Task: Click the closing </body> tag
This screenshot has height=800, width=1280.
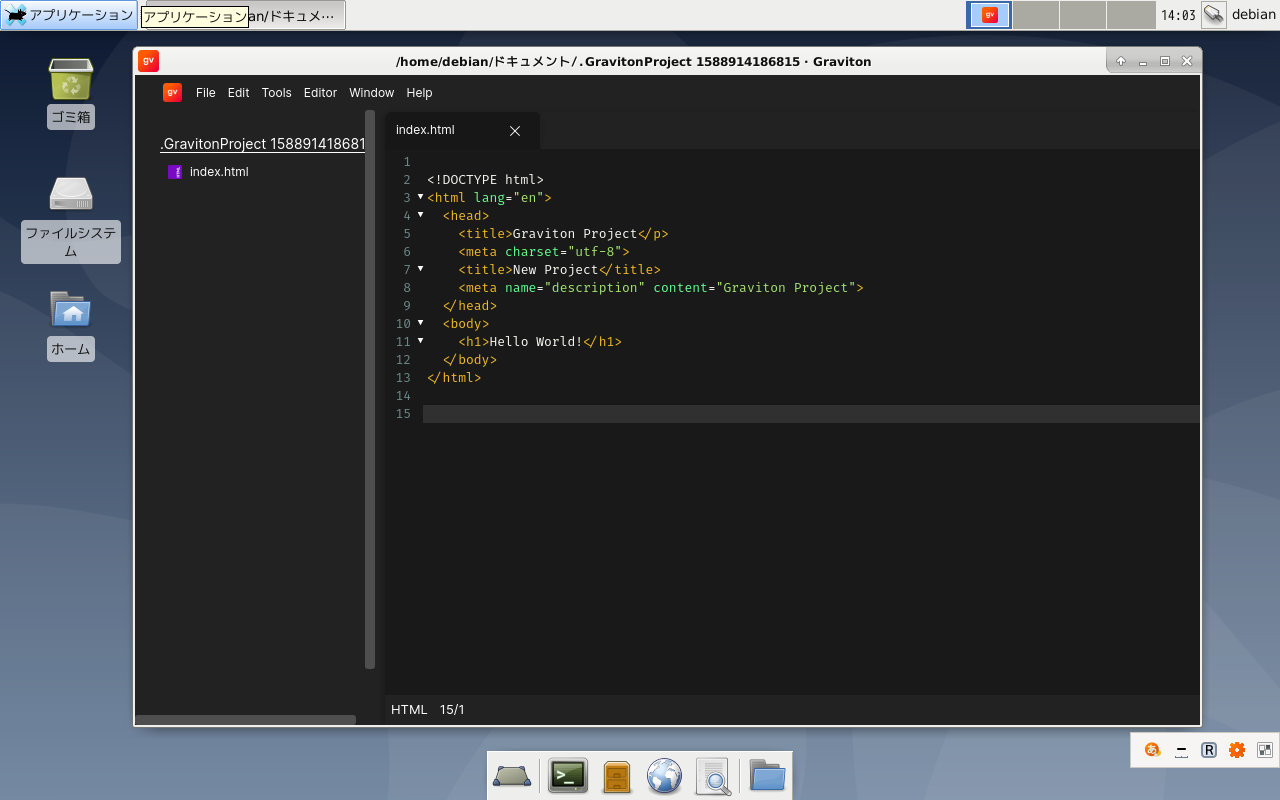Action: (x=470, y=360)
